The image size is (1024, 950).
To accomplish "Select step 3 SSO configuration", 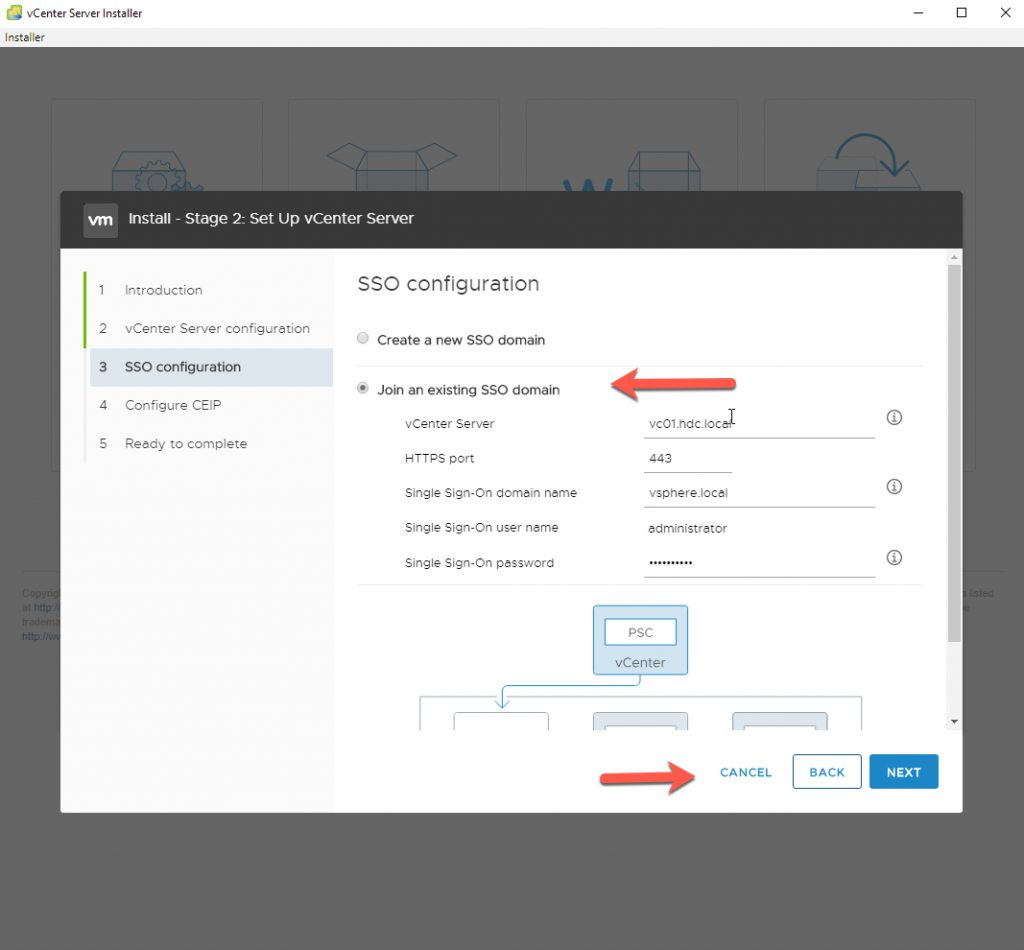I will [x=211, y=367].
